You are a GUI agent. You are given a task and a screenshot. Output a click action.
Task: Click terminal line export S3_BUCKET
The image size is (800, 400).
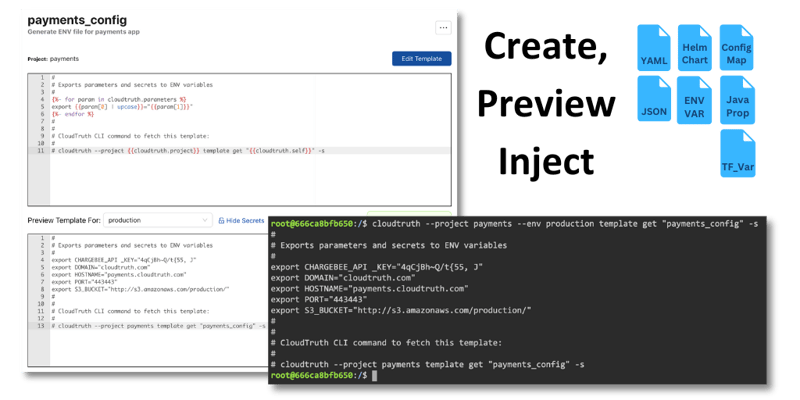click(401, 310)
